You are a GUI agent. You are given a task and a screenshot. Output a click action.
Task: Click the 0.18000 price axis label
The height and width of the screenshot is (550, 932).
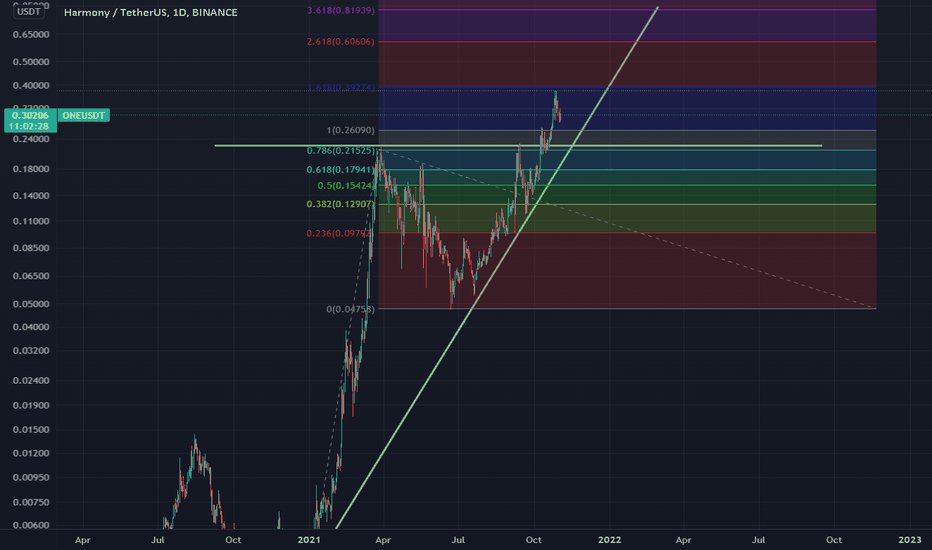(x=31, y=169)
